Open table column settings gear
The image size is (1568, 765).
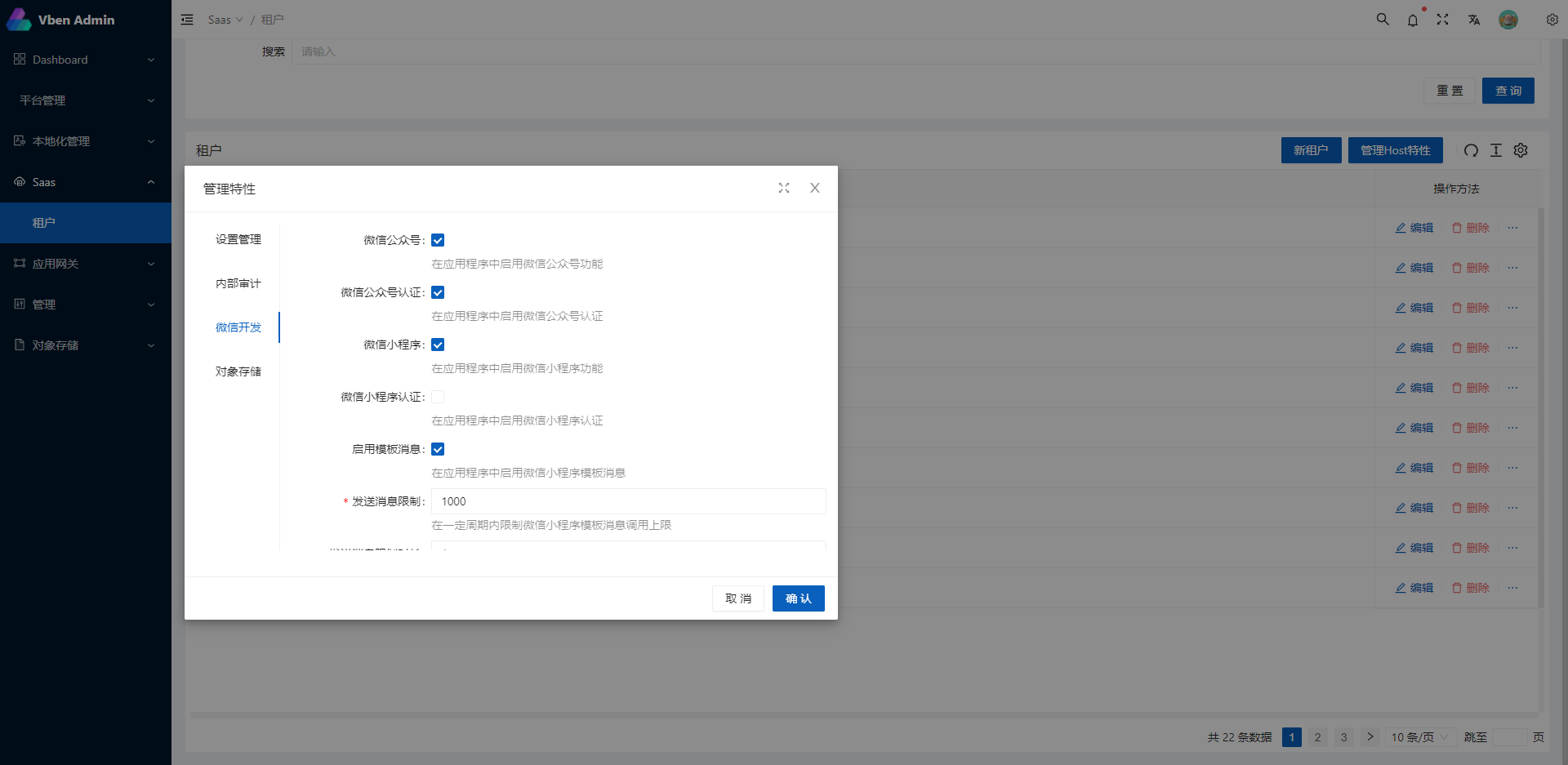coord(1521,150)
